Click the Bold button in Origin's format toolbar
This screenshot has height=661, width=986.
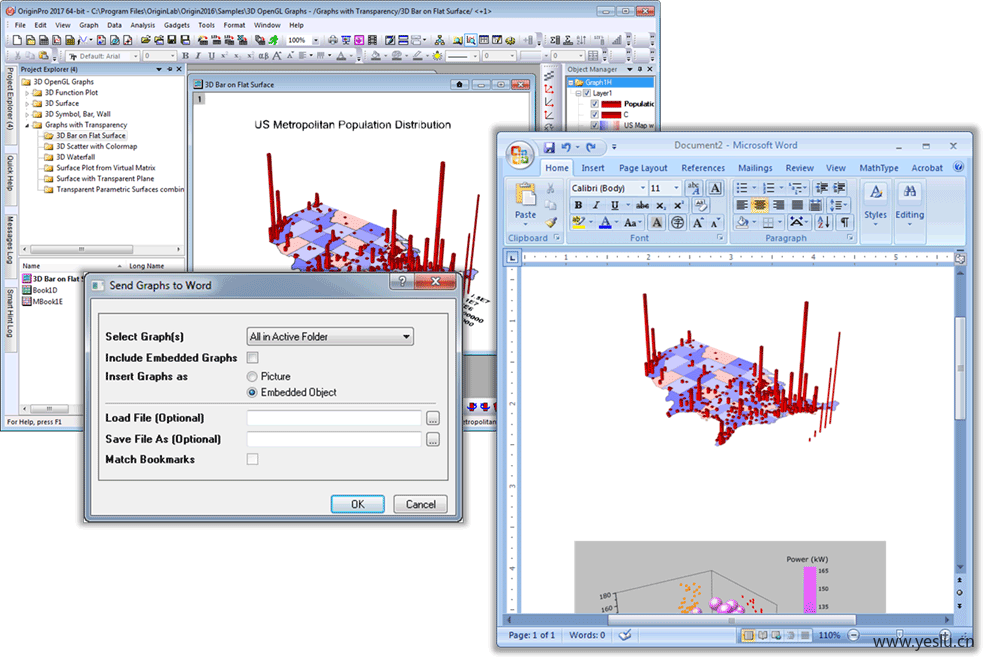tap(186, 56)
